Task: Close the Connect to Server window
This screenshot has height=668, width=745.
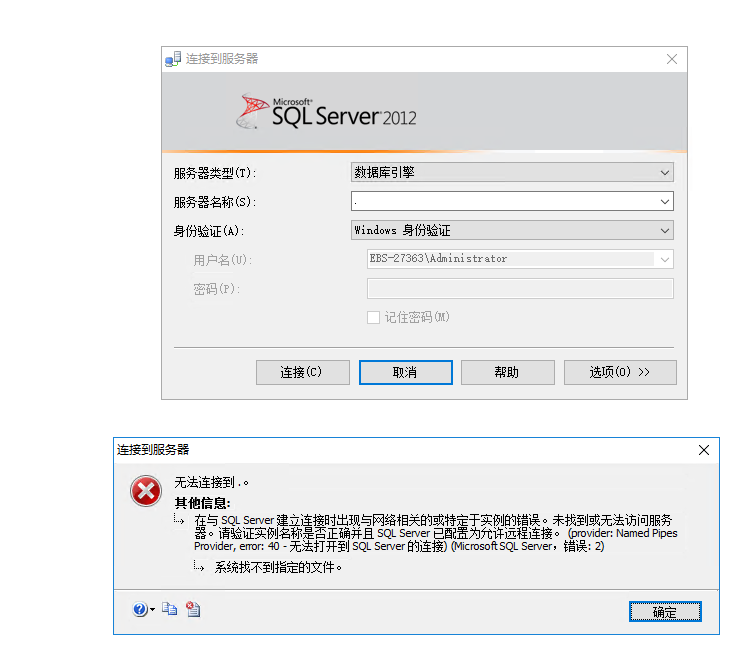Action: coord(672,59)
